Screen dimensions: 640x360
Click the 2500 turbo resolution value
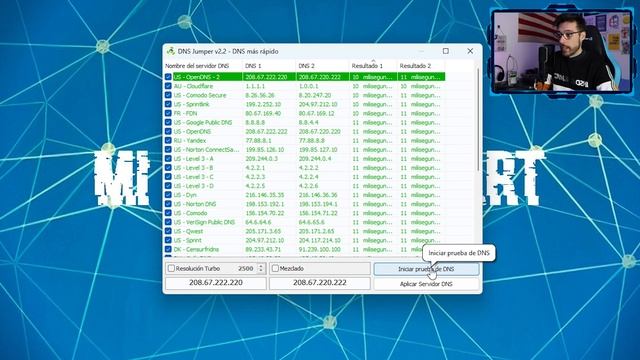[x=246, y=268]
